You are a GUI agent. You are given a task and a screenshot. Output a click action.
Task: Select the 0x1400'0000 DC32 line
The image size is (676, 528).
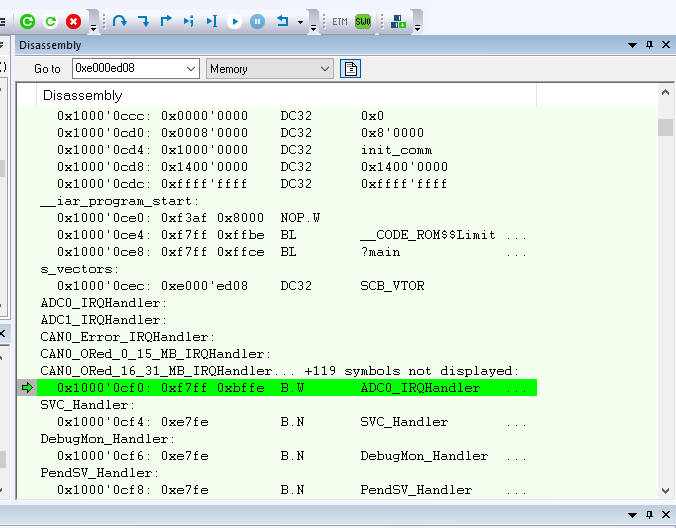pyautogui.click(x=287, y=167)
